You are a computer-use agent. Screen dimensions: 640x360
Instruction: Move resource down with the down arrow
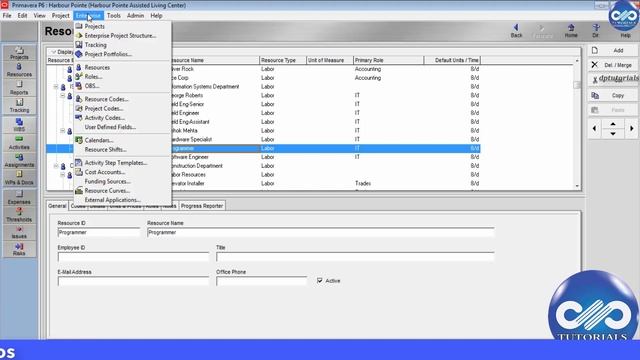[613, 133]
